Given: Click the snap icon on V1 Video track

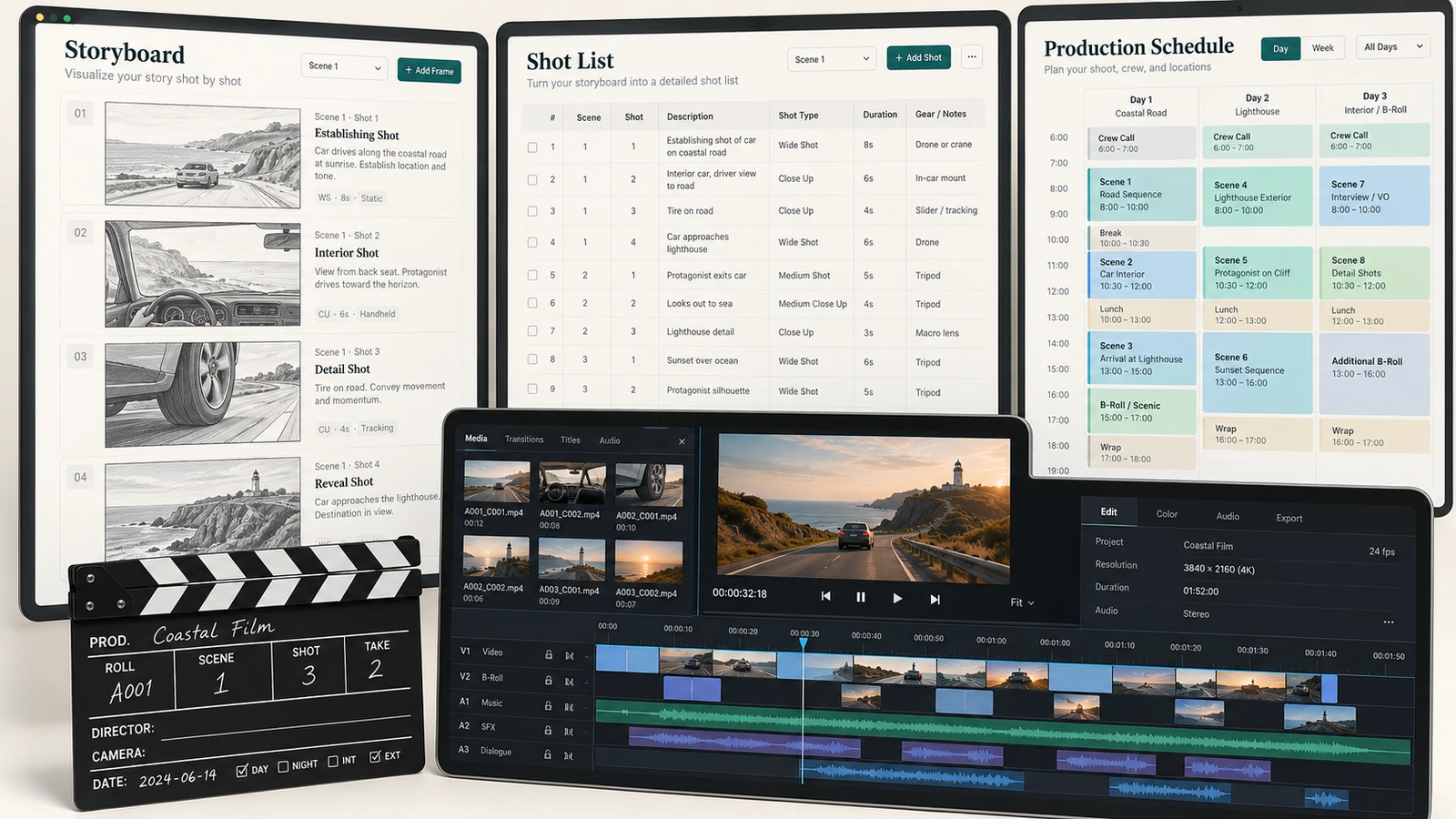Looking at the screenshot, I should click(570, 655).
